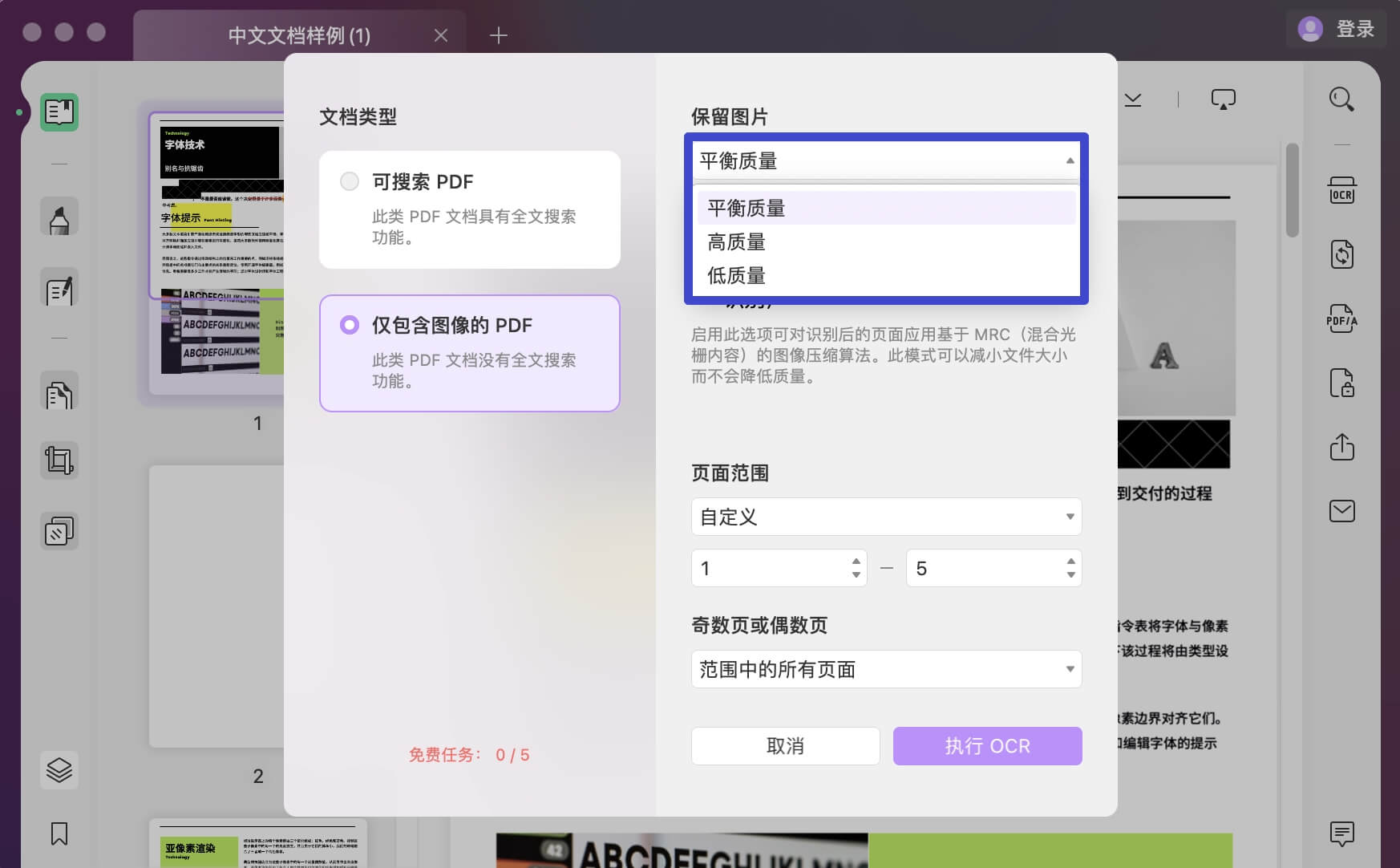Decrease the start page stepper
The image size is (1400, 868).
coord(856,575)
